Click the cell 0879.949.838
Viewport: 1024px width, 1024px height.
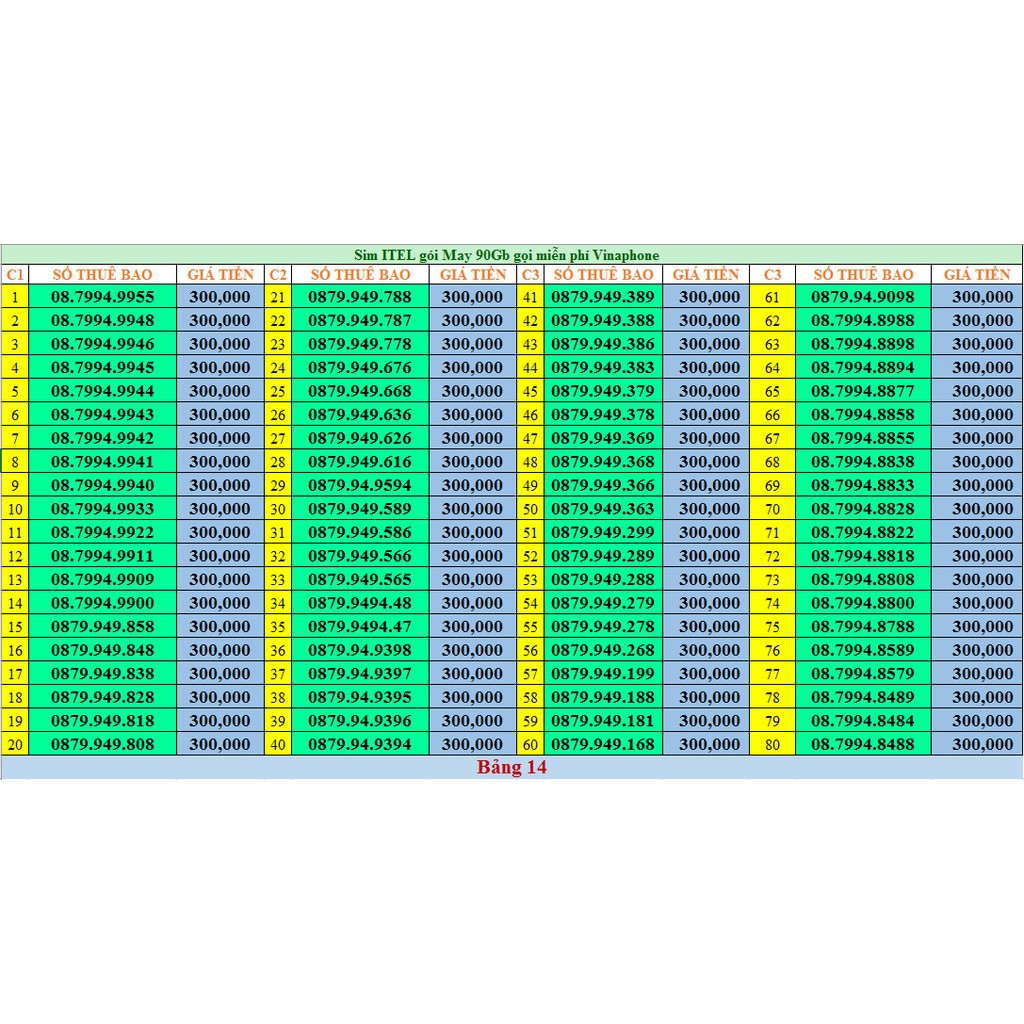pos(103,673)
